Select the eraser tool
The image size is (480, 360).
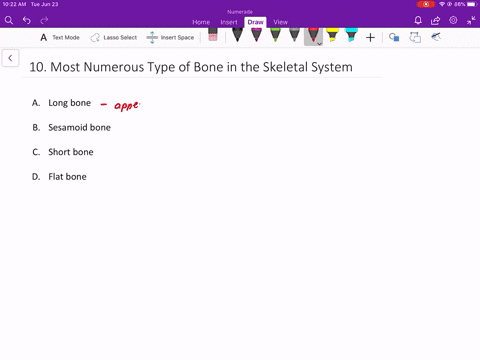pyautogui.click(x=213, y=35)
